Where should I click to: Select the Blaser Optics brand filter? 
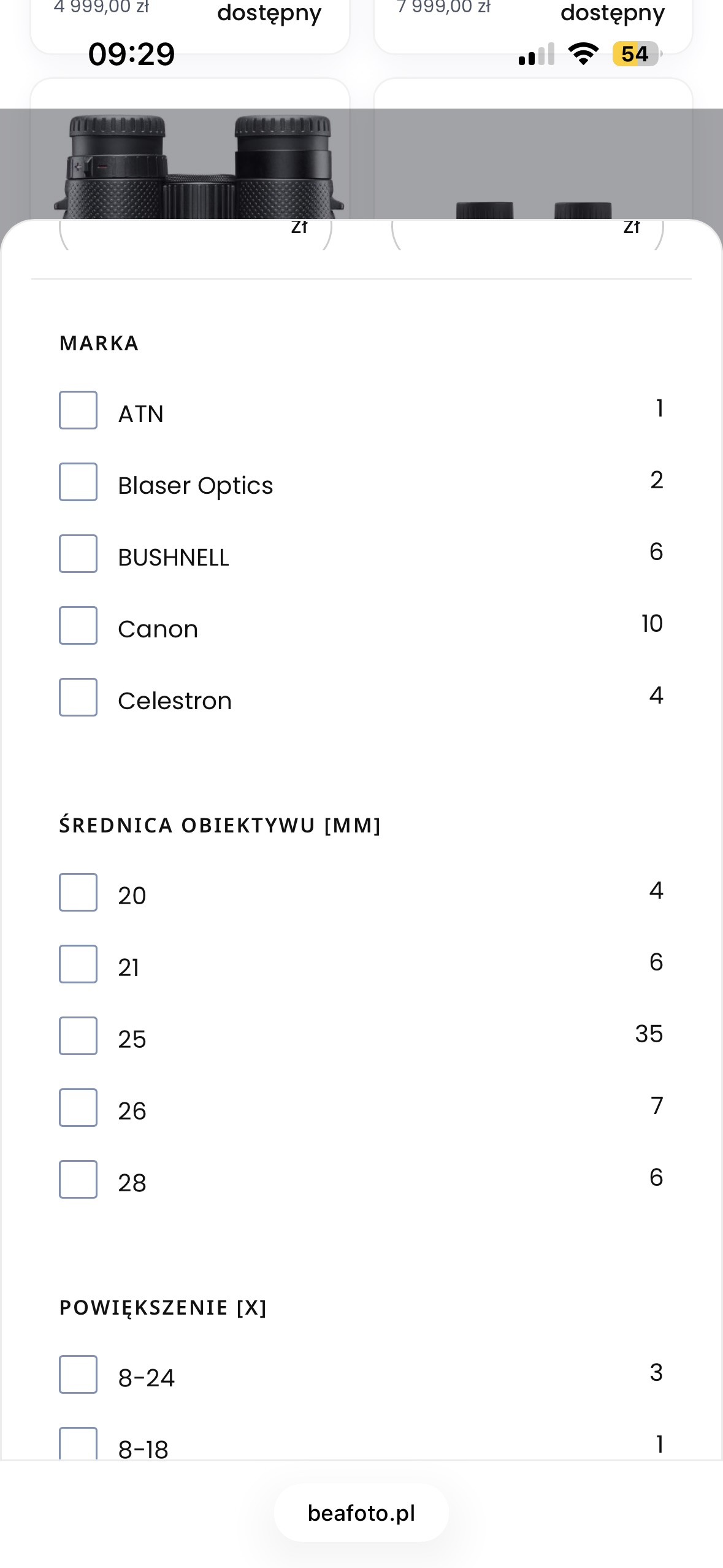(78, 482)
